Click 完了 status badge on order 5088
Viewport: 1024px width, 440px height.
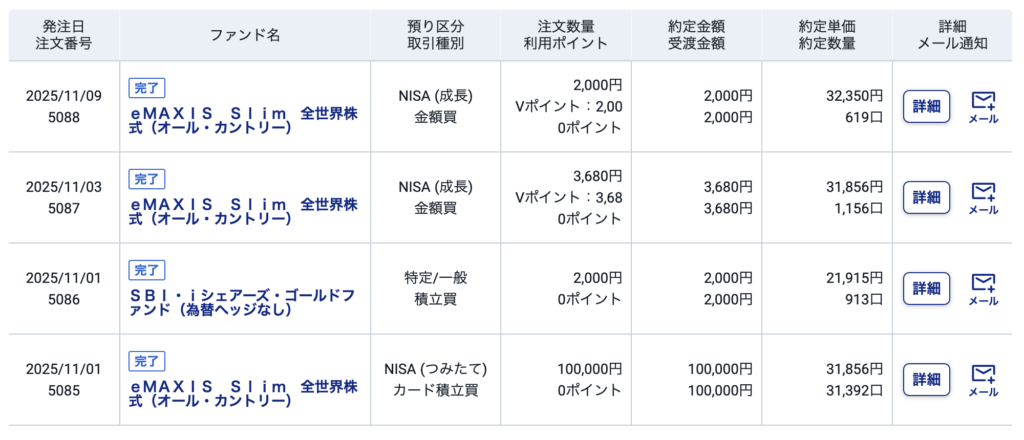pyautogui.click(x=147, y=88)
